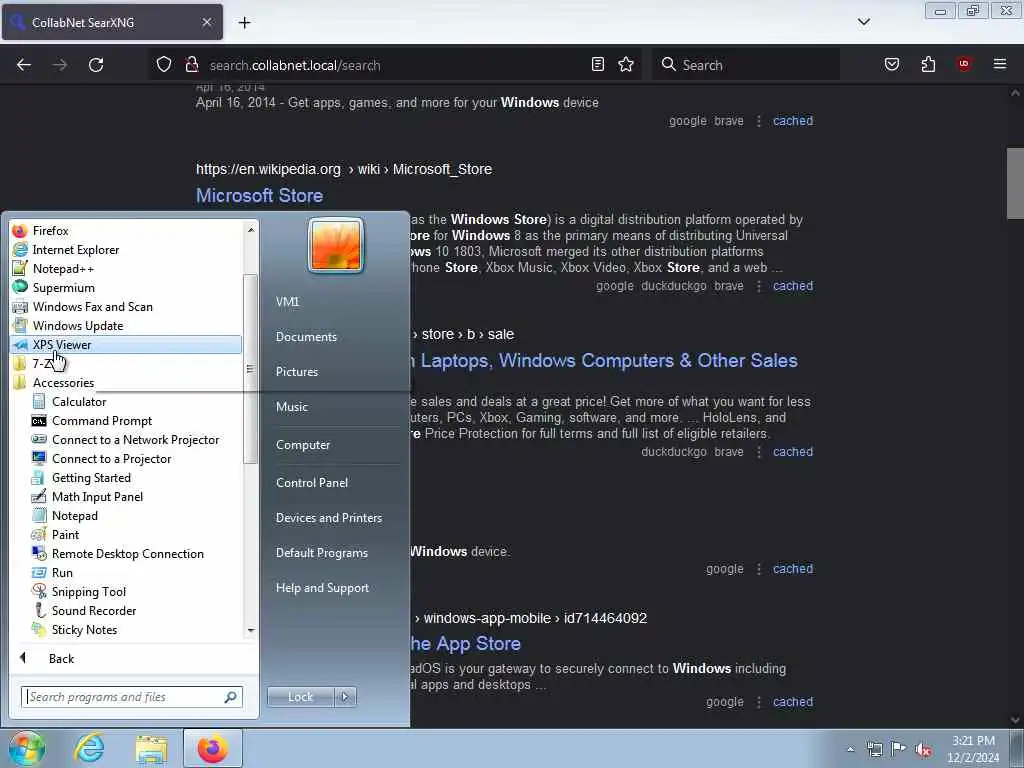Click the Search programs and files box
The width and height of the screenshot is (1024, 768).
click(x=131, y=697)
